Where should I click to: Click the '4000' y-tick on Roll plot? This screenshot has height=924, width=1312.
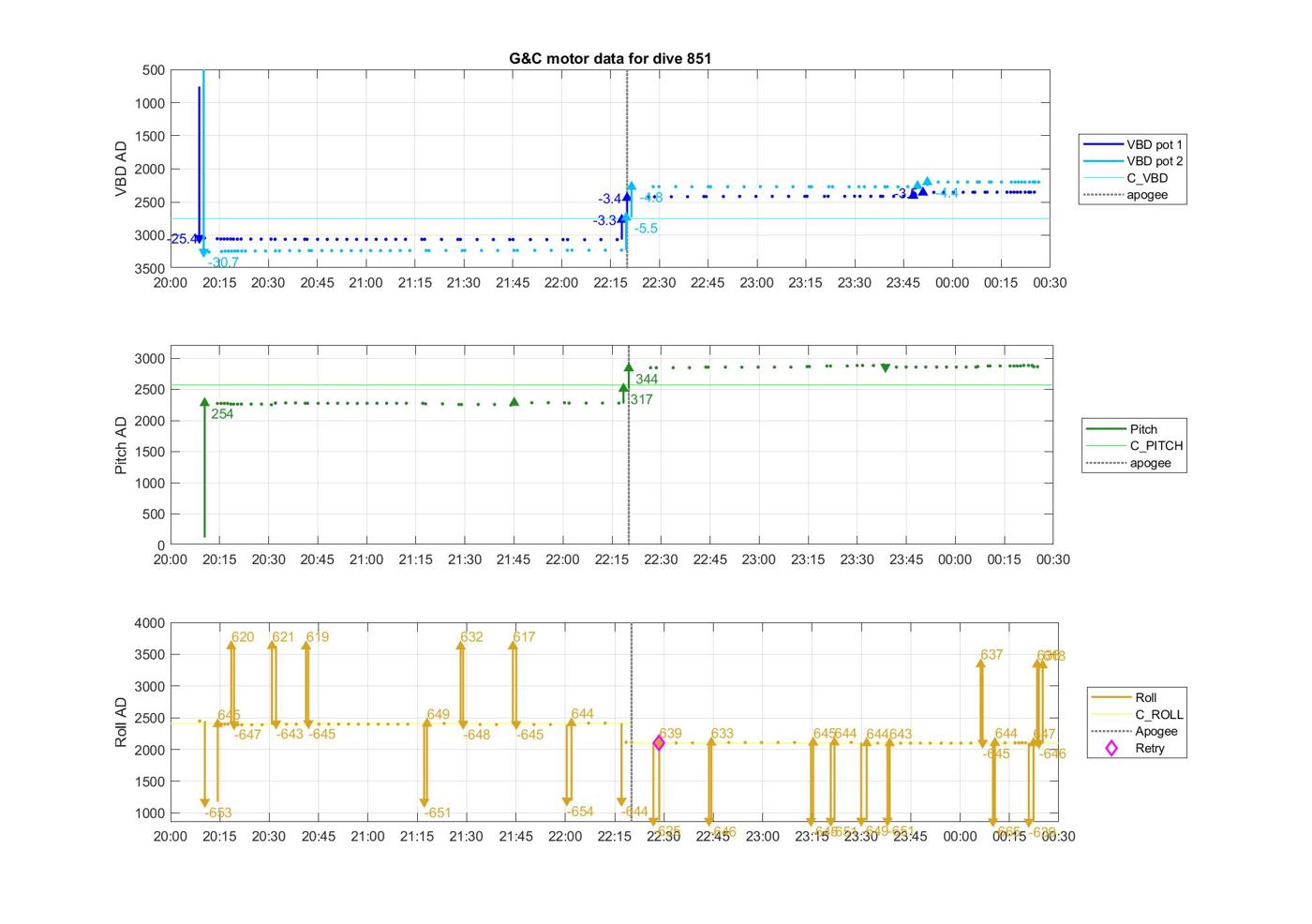152,623
